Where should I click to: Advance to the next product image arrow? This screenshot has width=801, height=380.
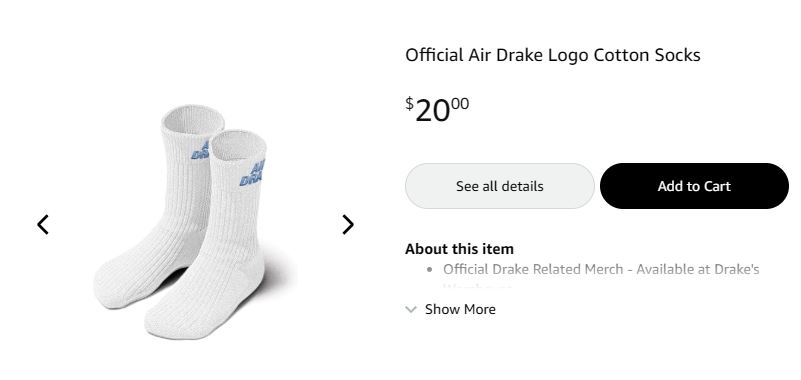pyautogui.click(x=348, y=224)
